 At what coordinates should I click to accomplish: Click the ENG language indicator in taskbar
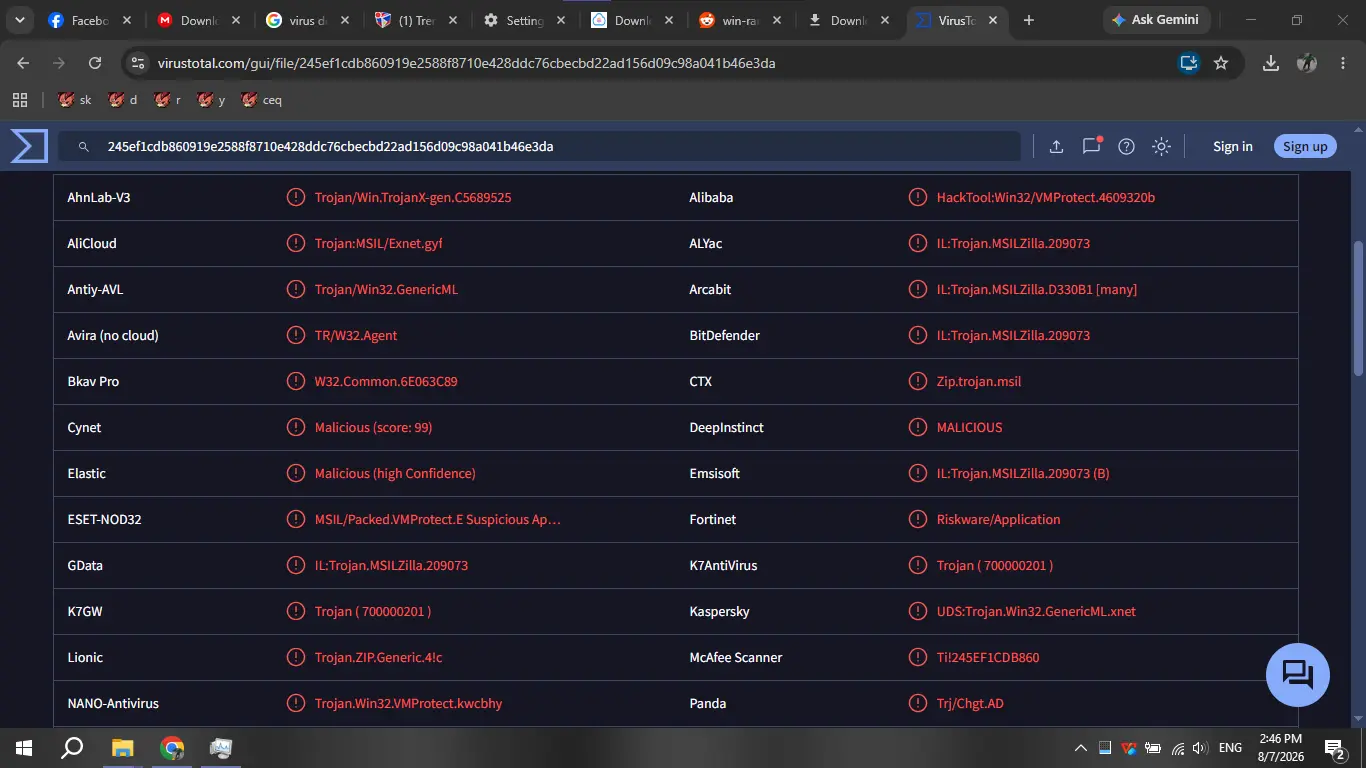click(x=1230, y=748)
